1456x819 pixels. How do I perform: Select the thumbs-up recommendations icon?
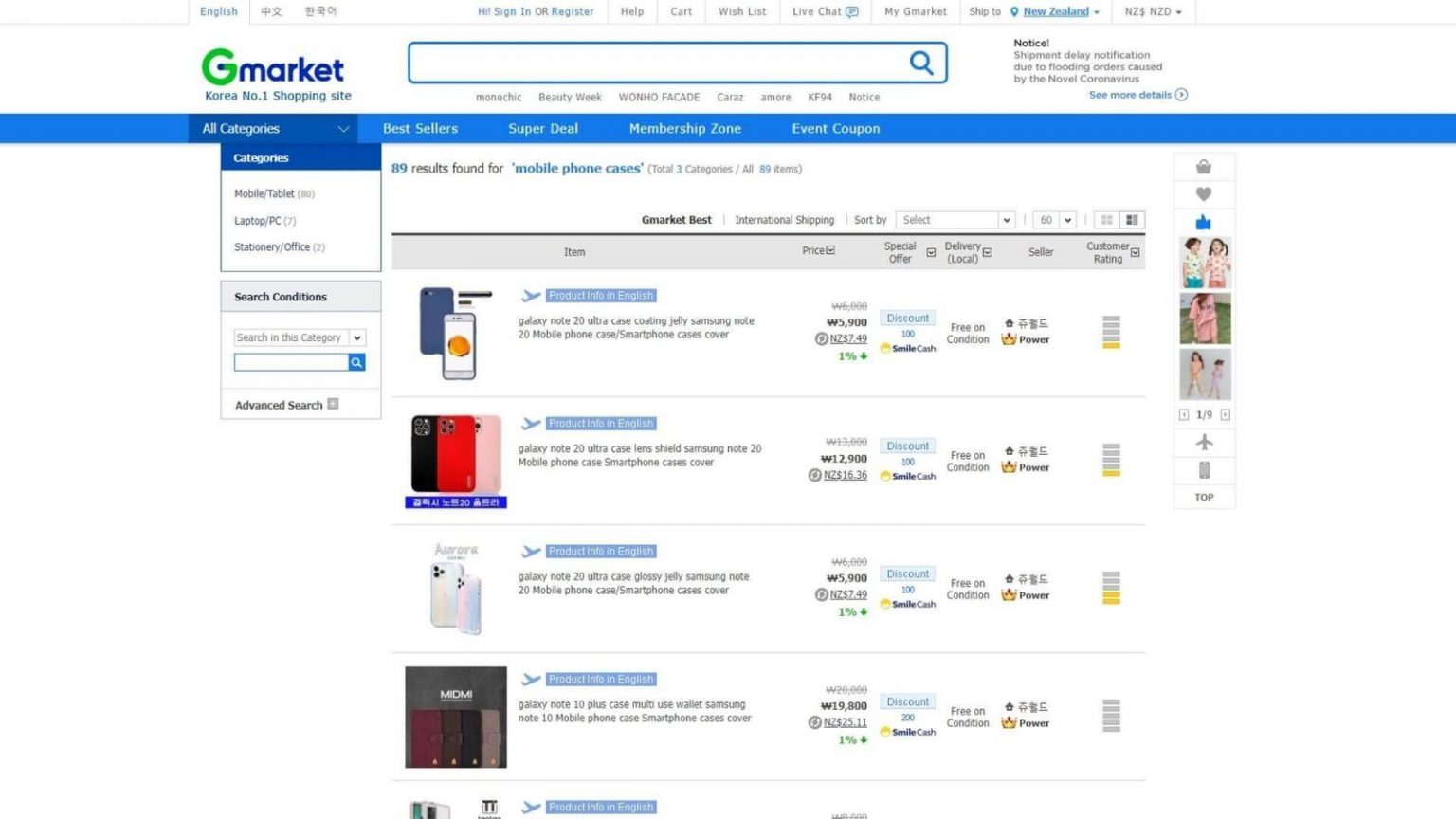click(x=1203, y=222)
